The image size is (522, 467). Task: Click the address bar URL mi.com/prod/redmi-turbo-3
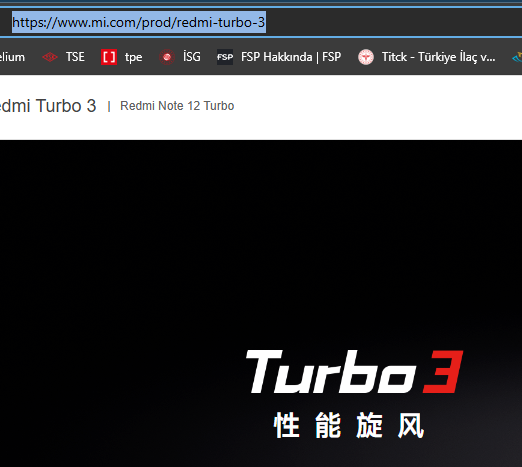point(139,22)
